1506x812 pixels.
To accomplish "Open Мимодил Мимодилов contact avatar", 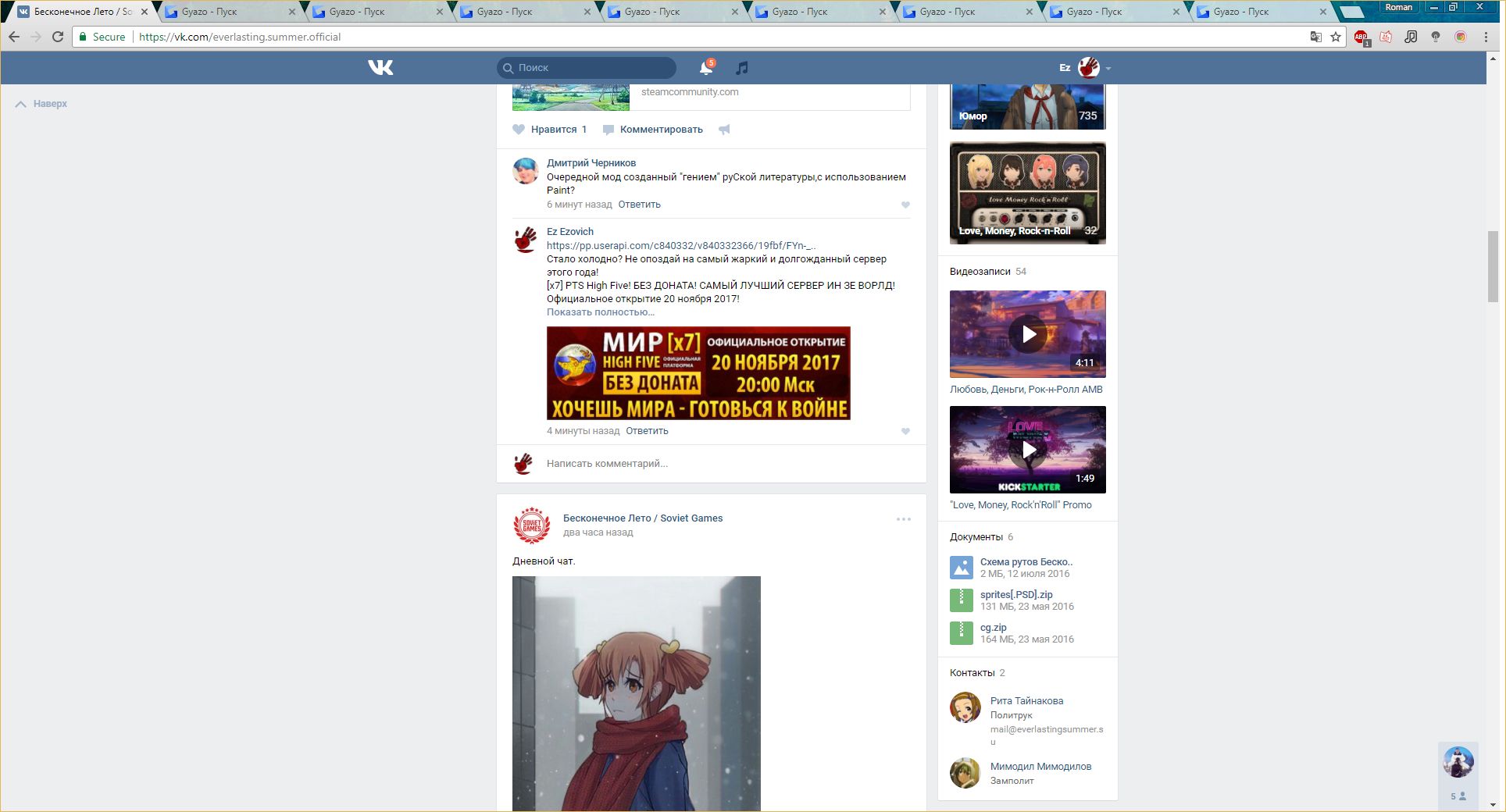I will point(965,773).
